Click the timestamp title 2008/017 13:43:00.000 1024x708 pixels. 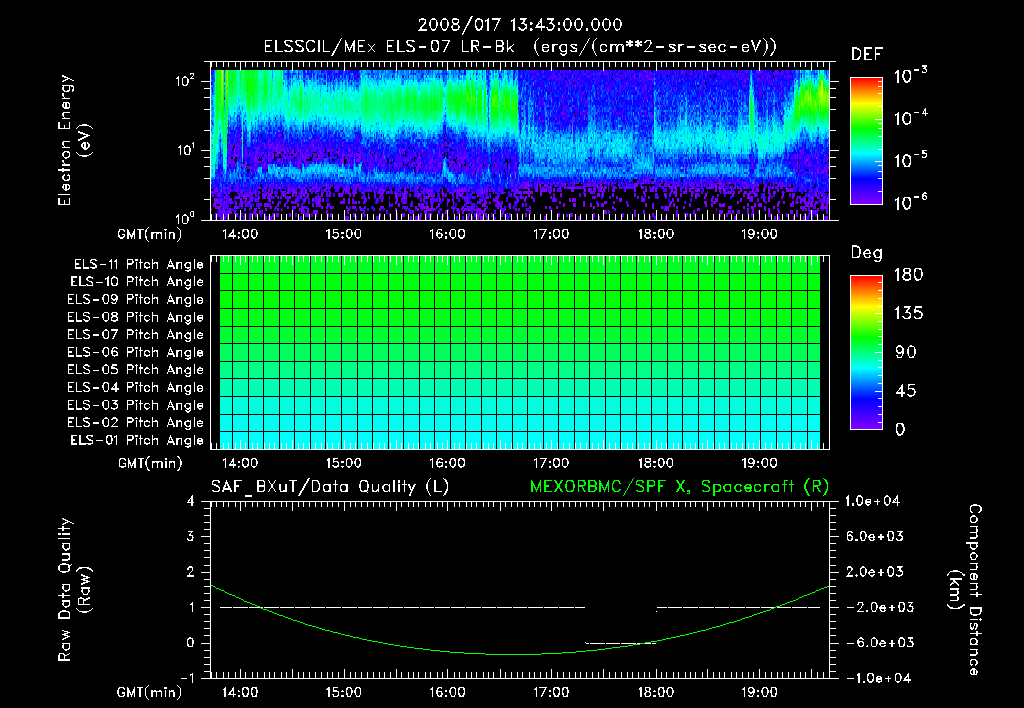click(520, 25)
